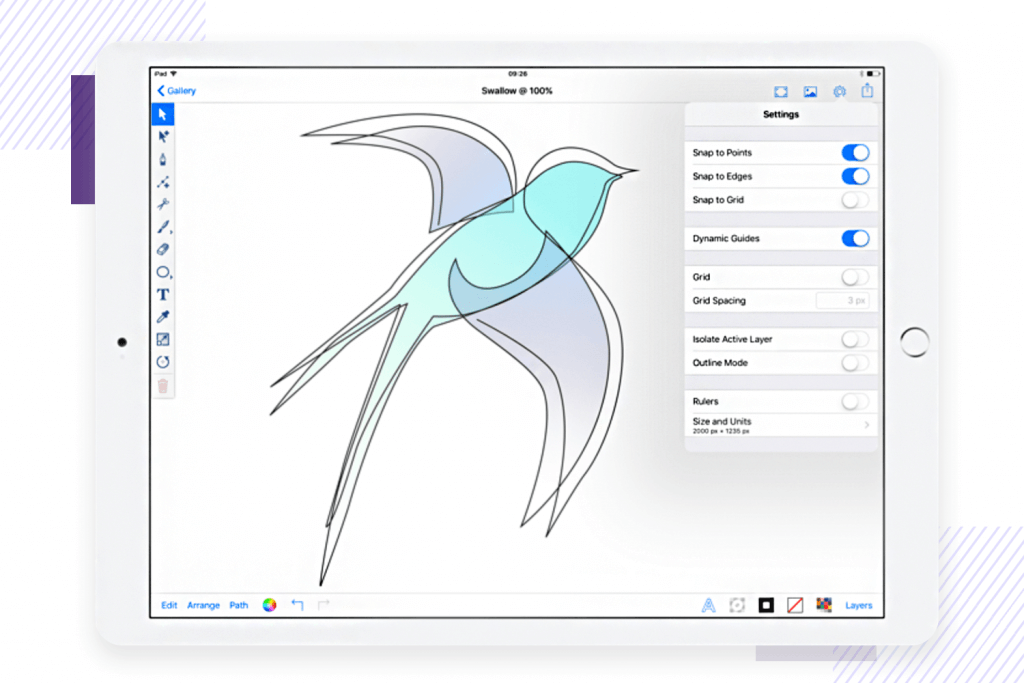This screenshot has width=1024, height=683.
Task: Open the Arrange menu
Action: (x=203, y=605)
